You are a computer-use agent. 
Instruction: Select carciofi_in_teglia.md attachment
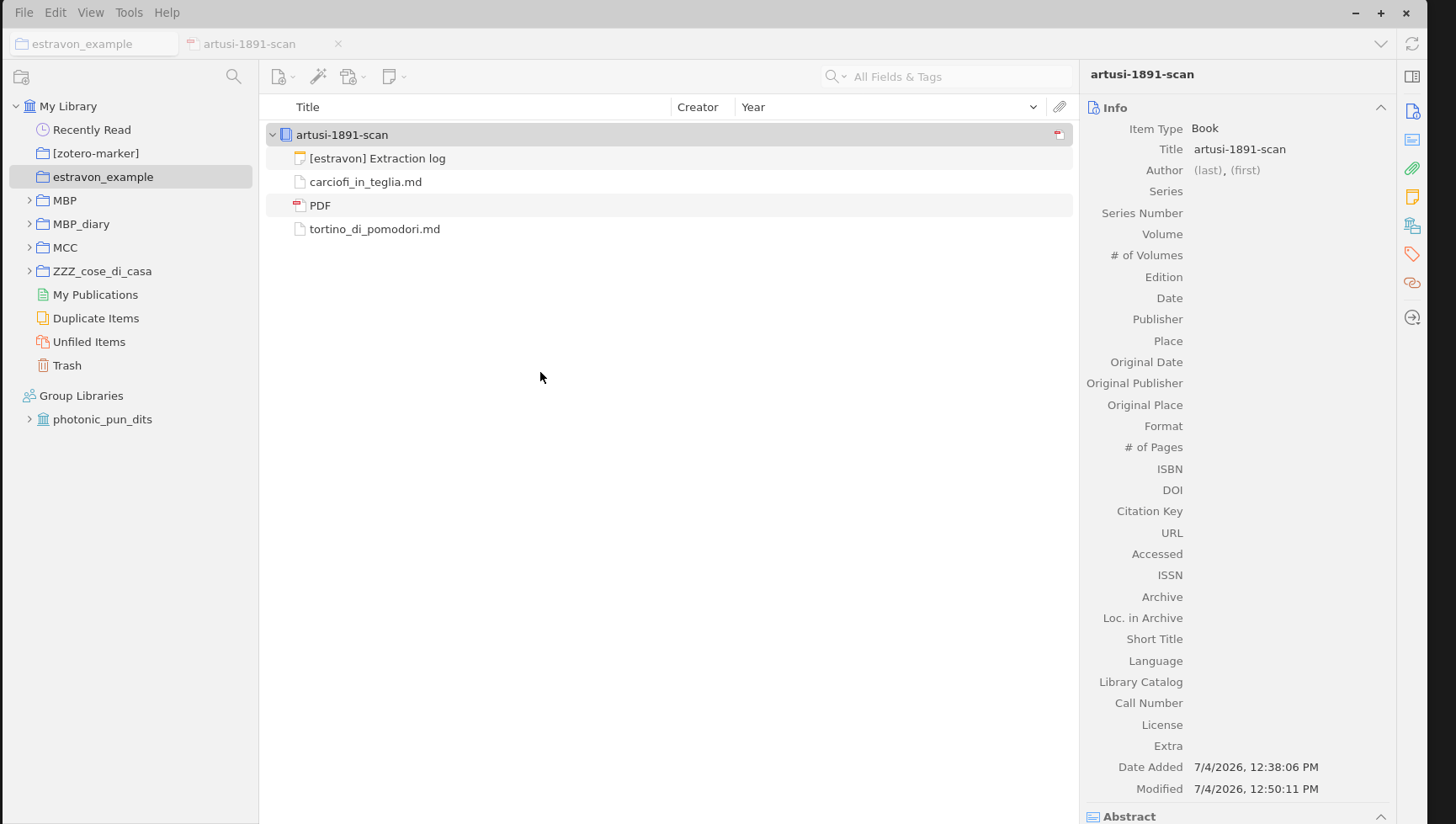click(x=669, y=182)
